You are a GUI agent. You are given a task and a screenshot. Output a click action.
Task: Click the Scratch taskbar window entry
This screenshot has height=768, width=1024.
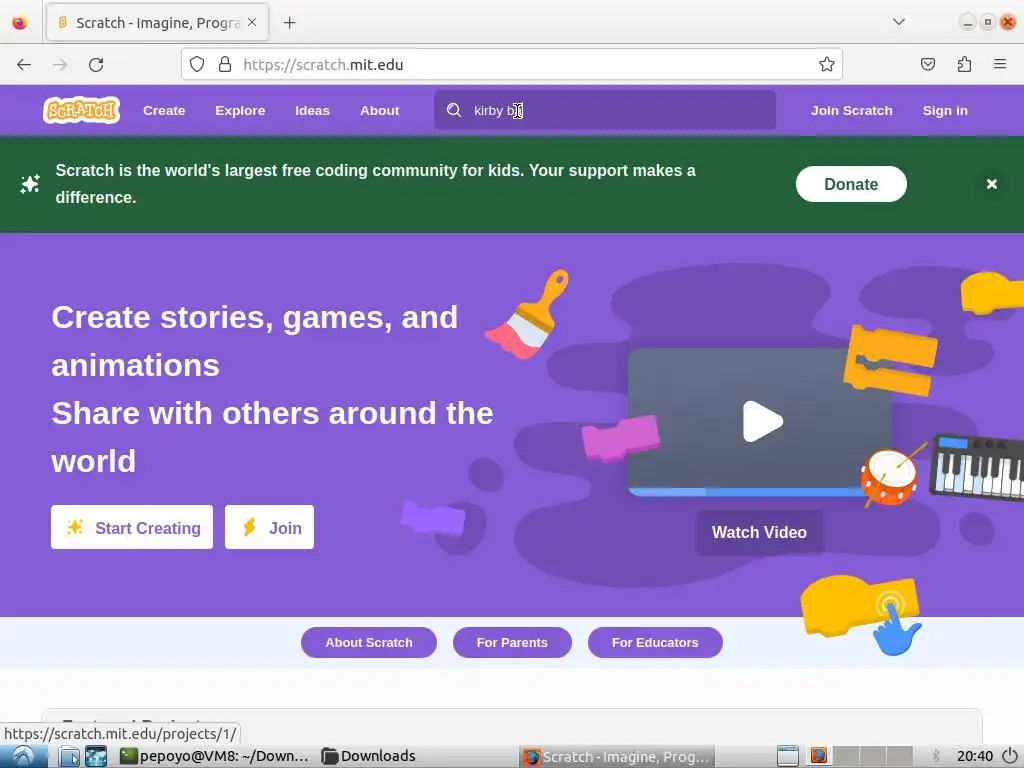[617, 756]
